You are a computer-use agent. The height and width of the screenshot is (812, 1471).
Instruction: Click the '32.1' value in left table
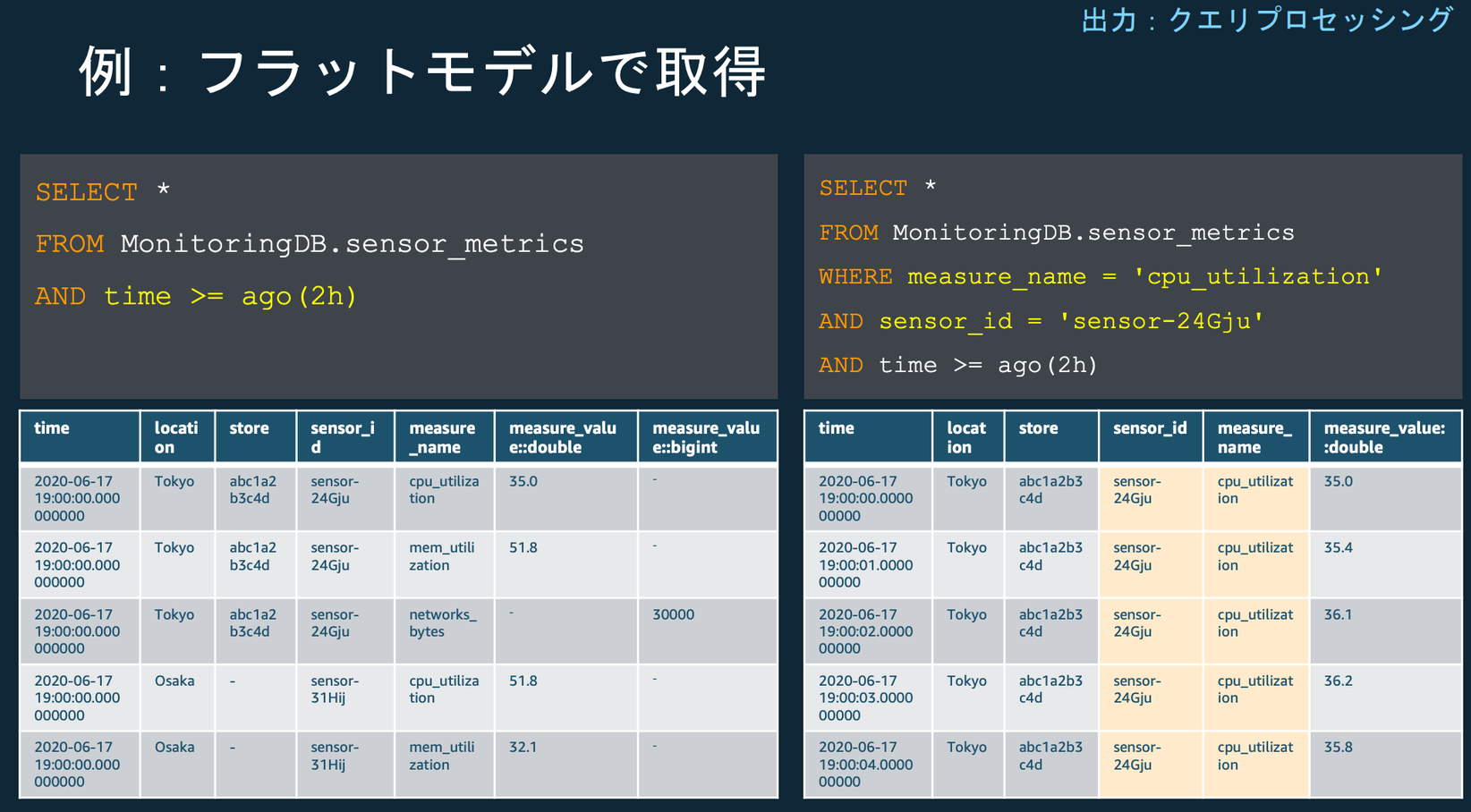[523, 747]
